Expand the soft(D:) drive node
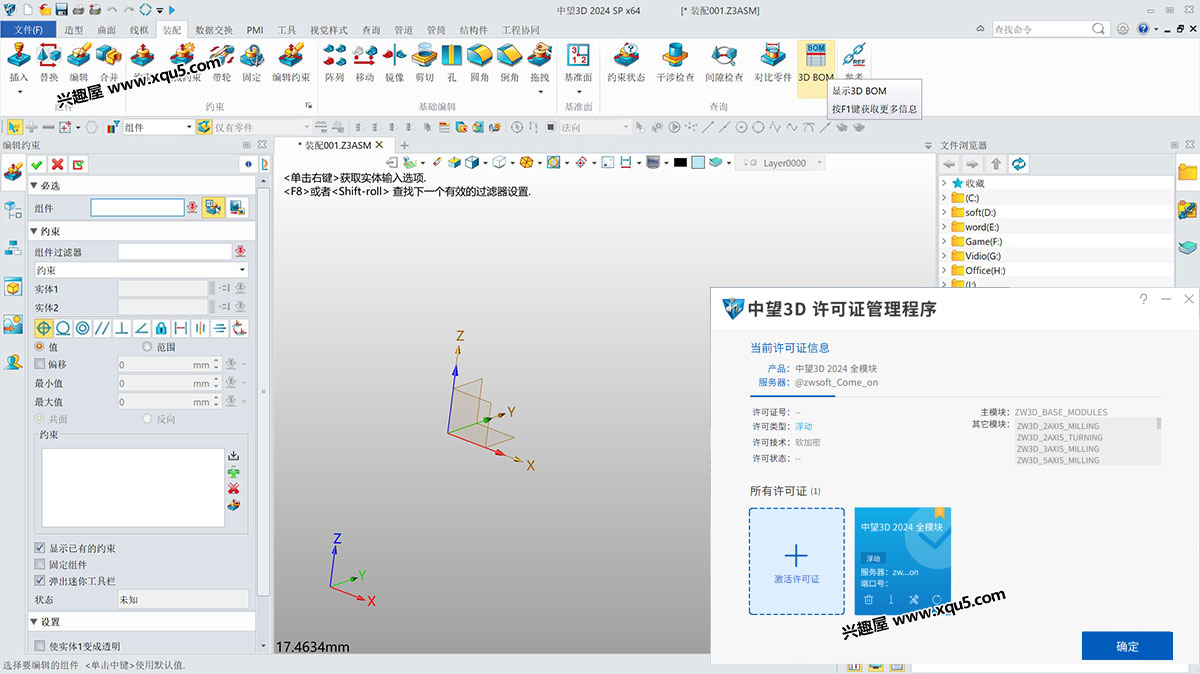This screenshot has height=674, width=1200. tap(944, 212)
